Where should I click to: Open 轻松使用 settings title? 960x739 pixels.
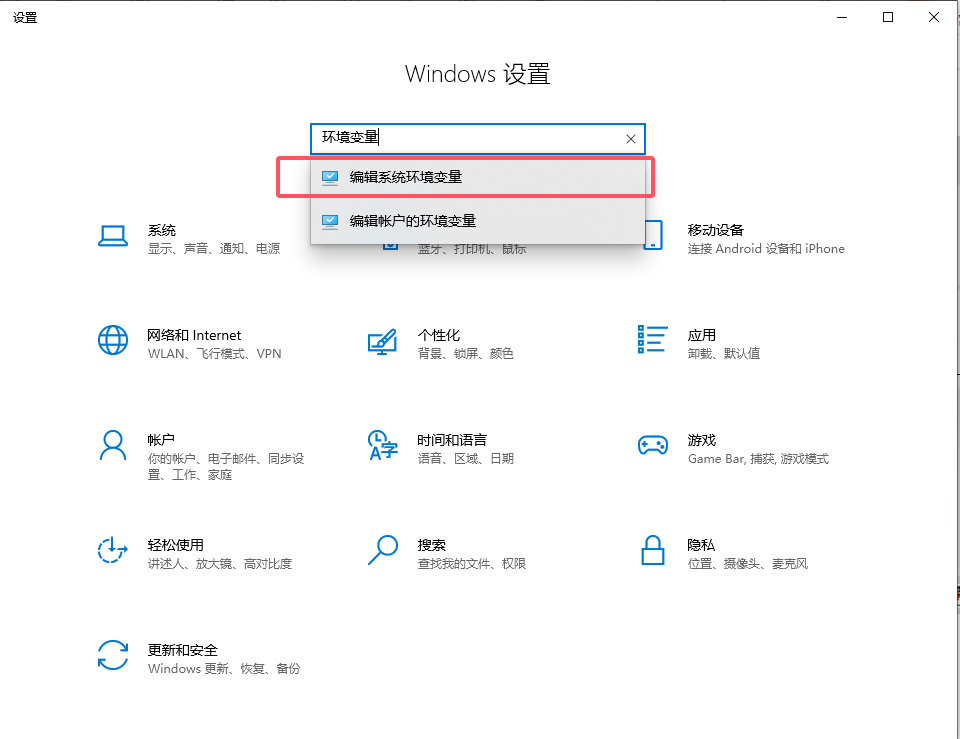(x=176, y=545)
